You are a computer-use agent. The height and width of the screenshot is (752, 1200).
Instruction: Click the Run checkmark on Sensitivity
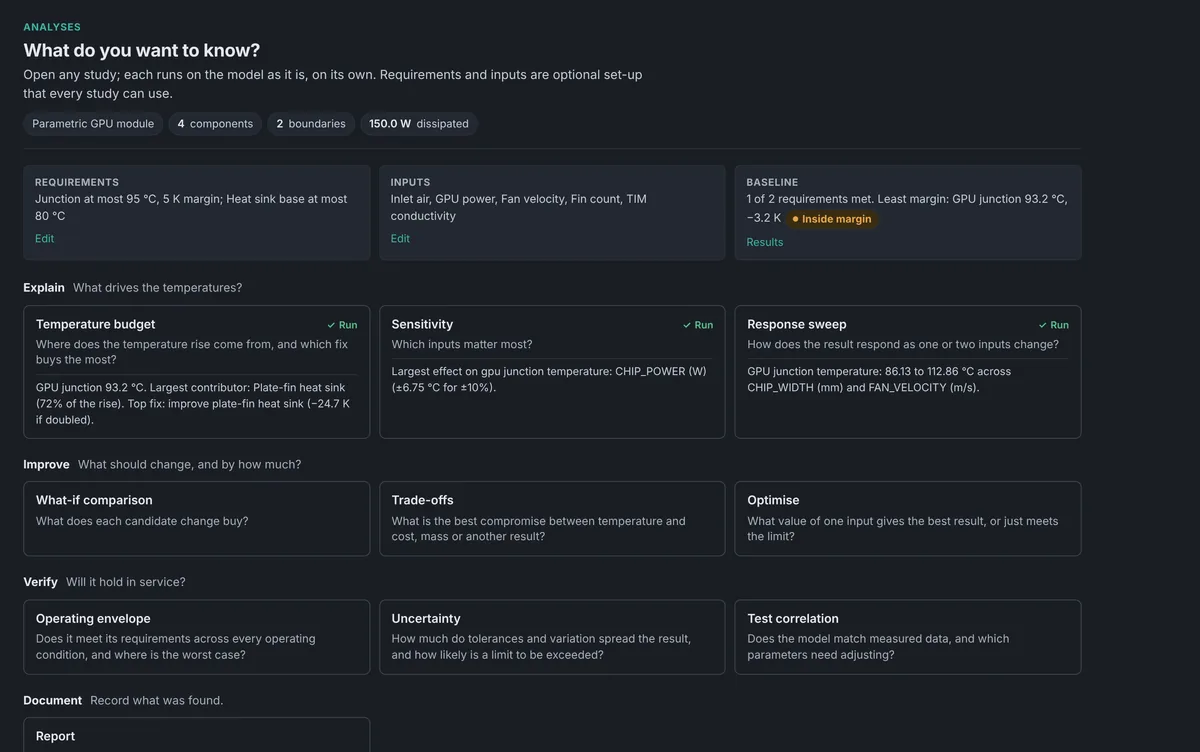(x=698, y=325)
